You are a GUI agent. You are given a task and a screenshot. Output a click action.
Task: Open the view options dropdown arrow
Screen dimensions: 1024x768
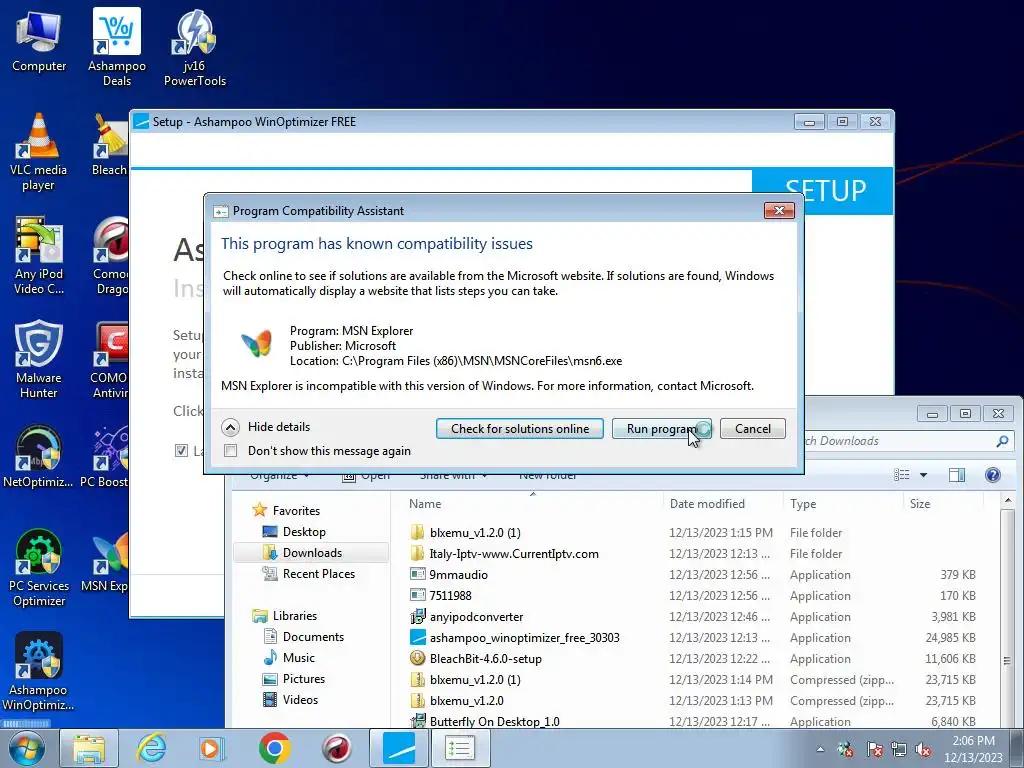point(923,475)
